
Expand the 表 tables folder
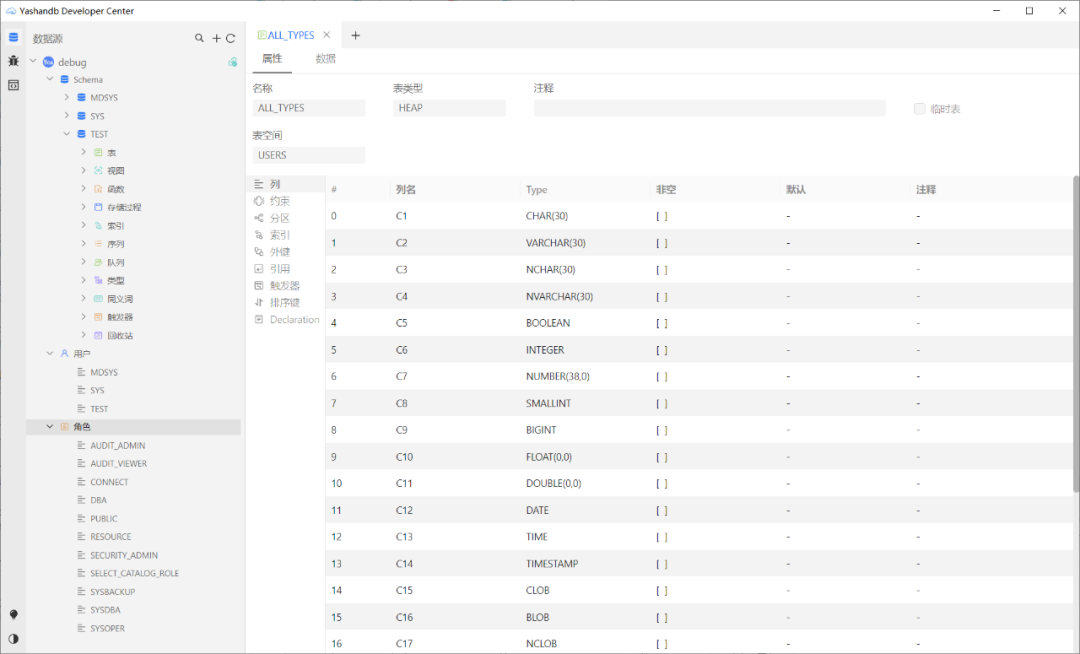(x=83, y=152)
